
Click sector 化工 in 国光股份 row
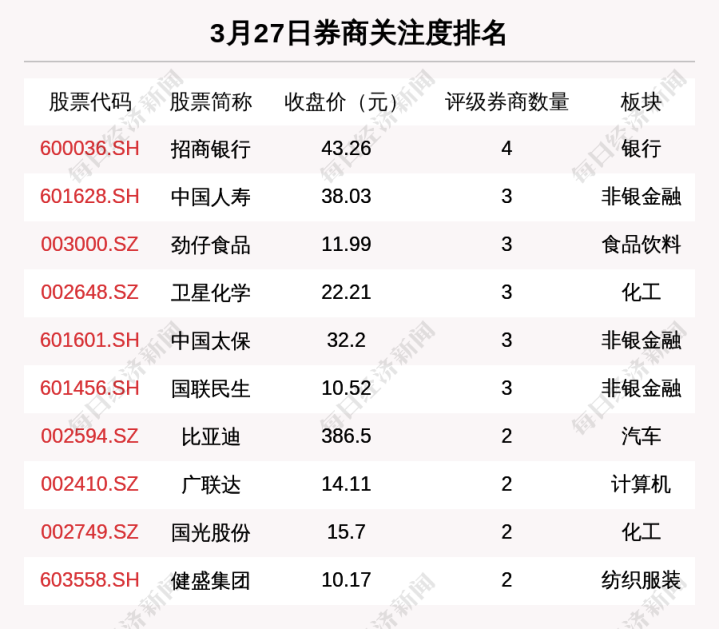coord(641,532)
